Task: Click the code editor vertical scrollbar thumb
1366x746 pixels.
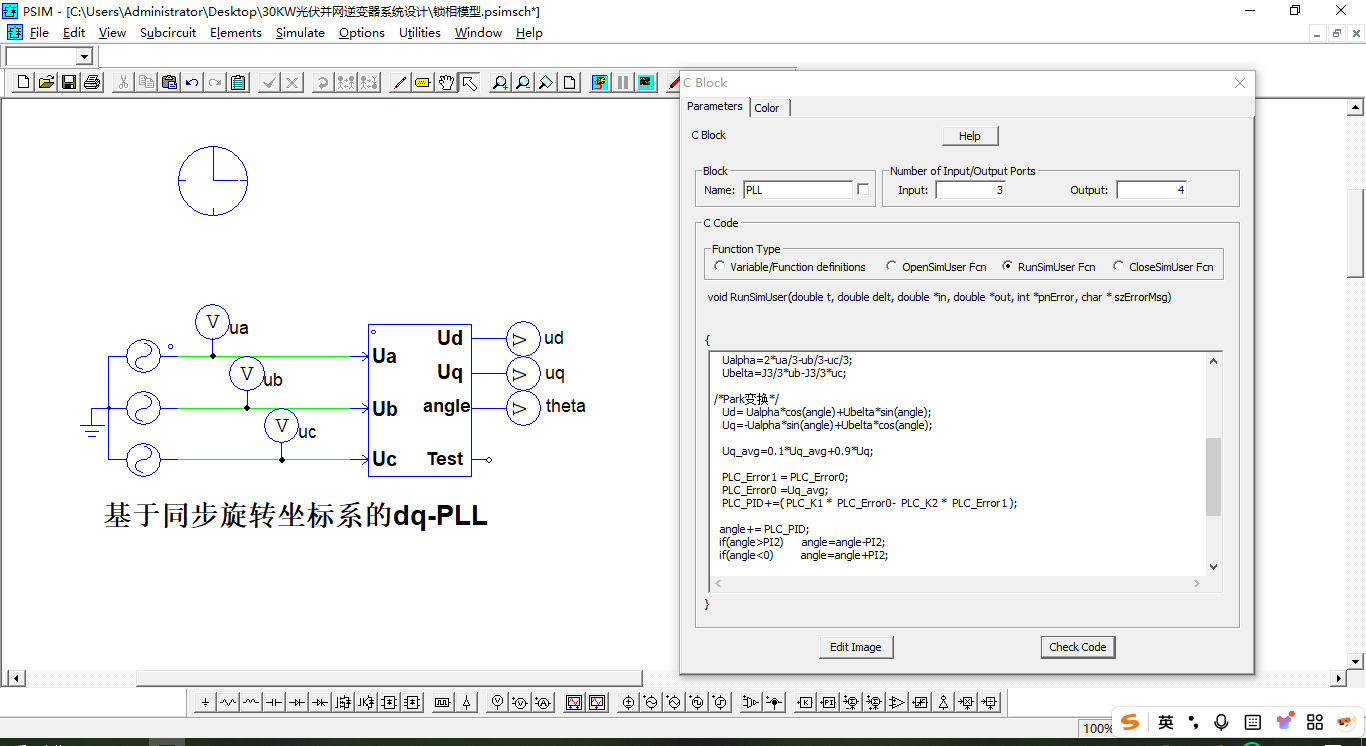Action: coord(1214,476)
